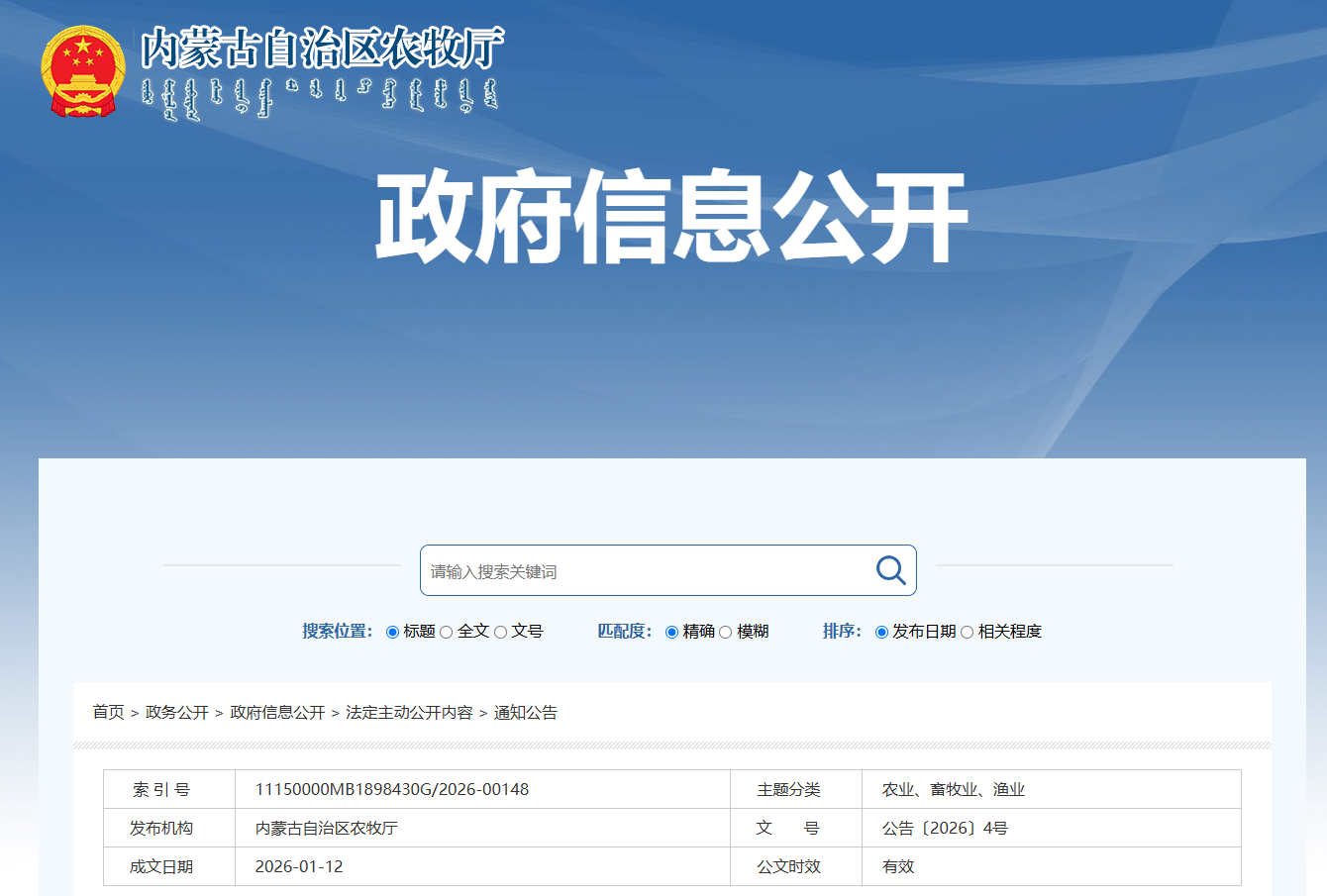
Task: Select the 标题 search position radio
Action: point(393,632)
